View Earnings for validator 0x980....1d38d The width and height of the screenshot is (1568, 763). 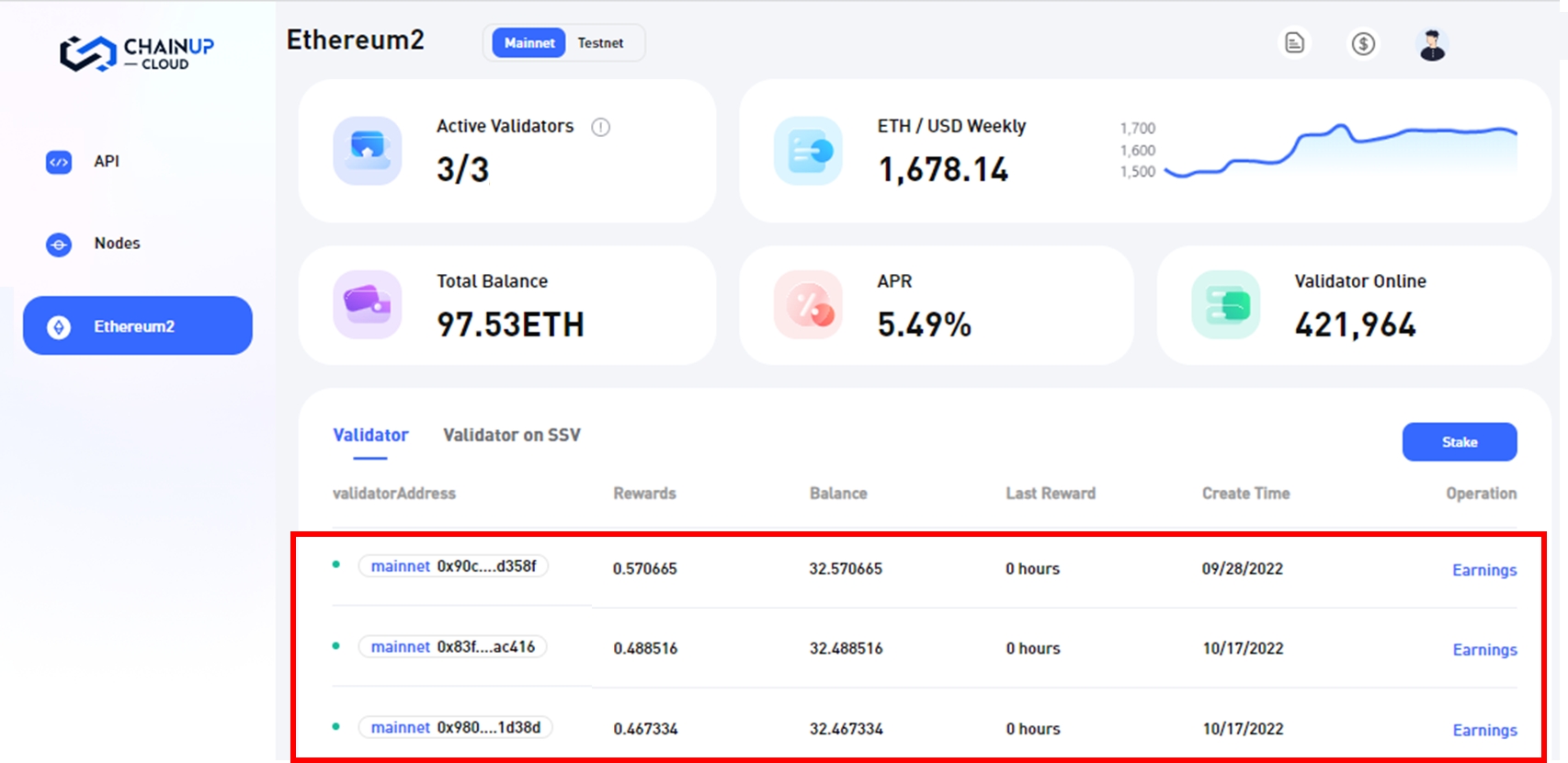1483,730
